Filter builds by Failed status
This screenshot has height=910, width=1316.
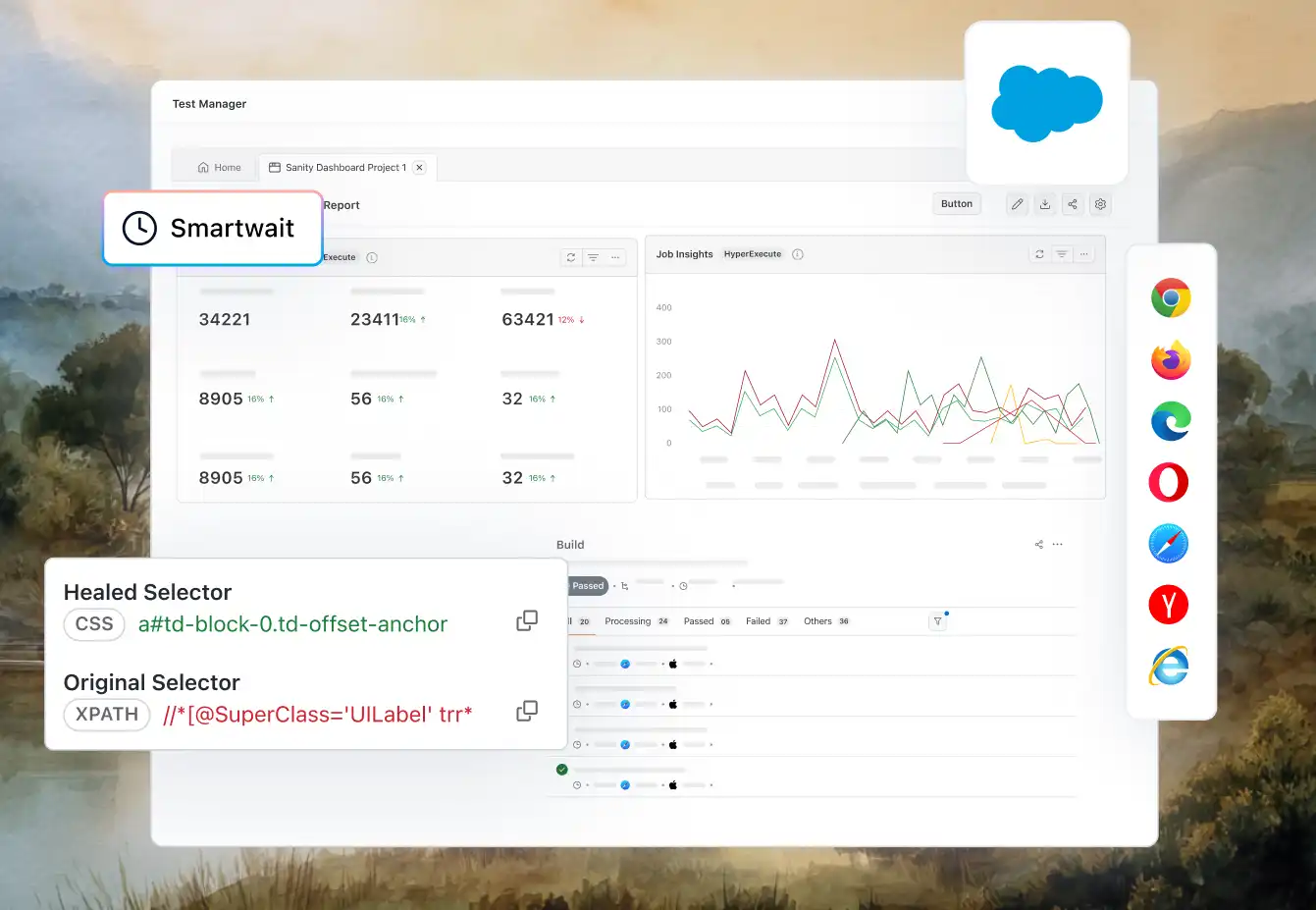tap(759, 621)
